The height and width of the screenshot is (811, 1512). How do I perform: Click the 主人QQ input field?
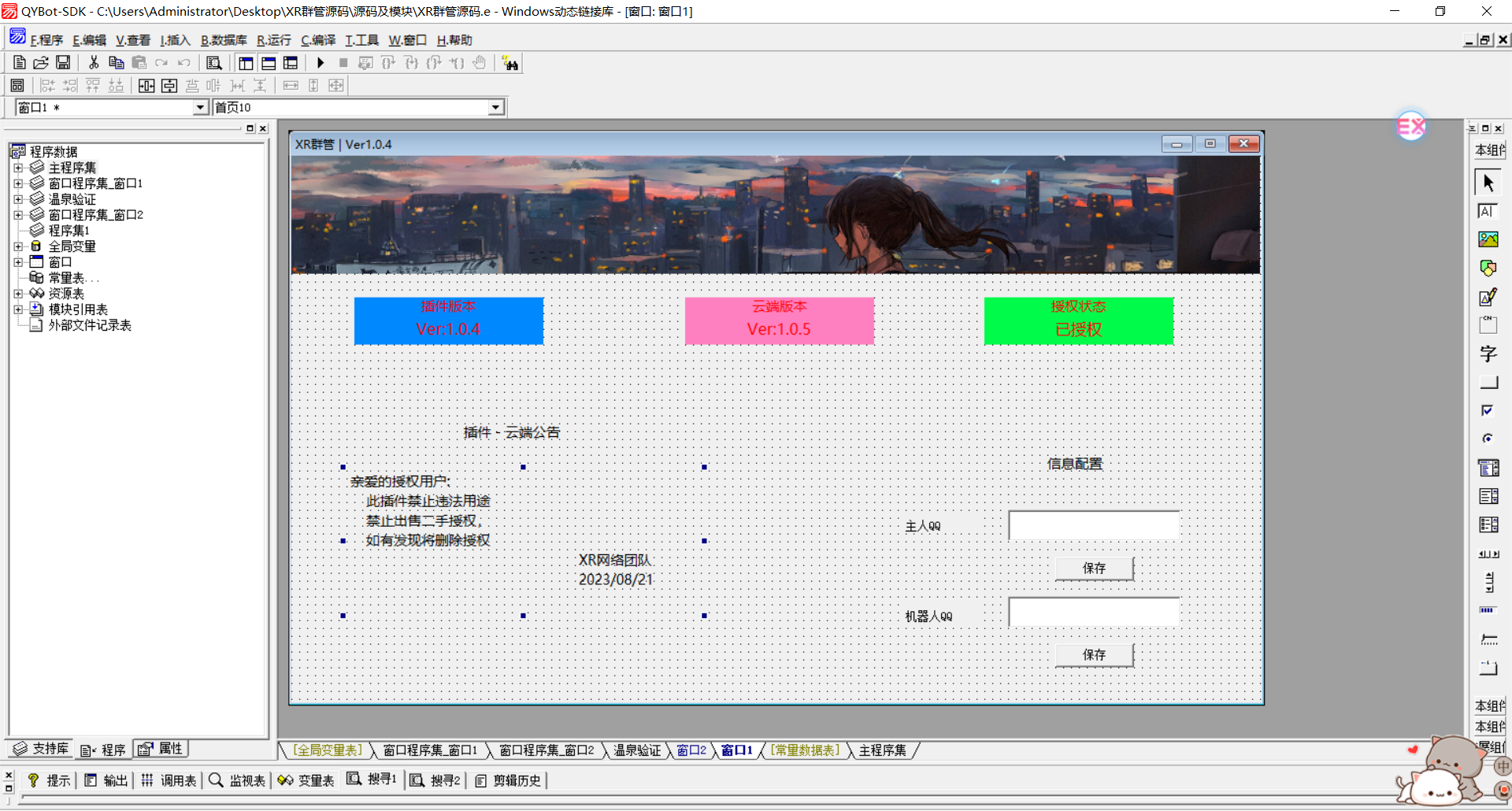1094,525
